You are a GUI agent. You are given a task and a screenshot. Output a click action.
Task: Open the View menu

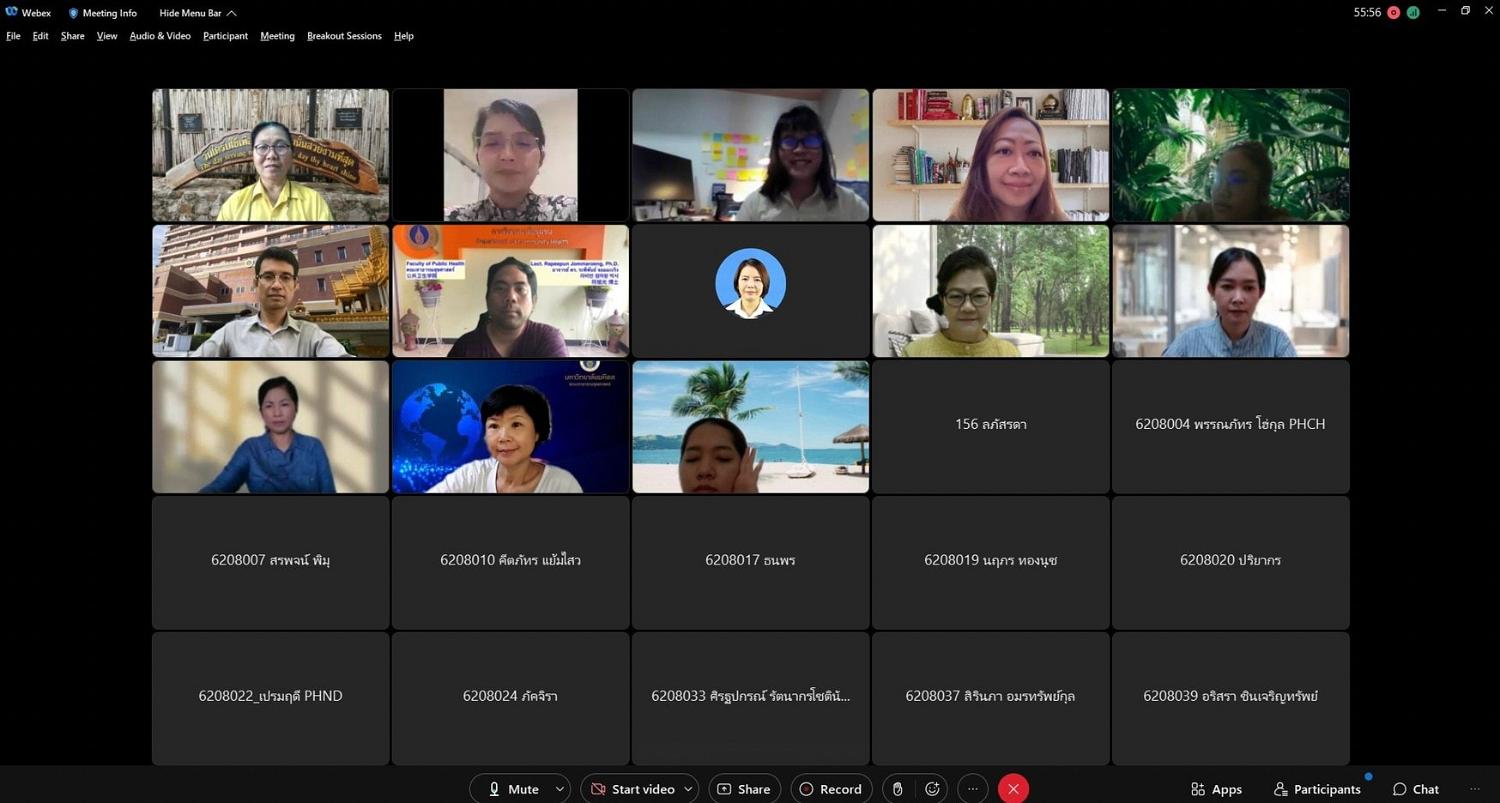[x=107, y=36]
